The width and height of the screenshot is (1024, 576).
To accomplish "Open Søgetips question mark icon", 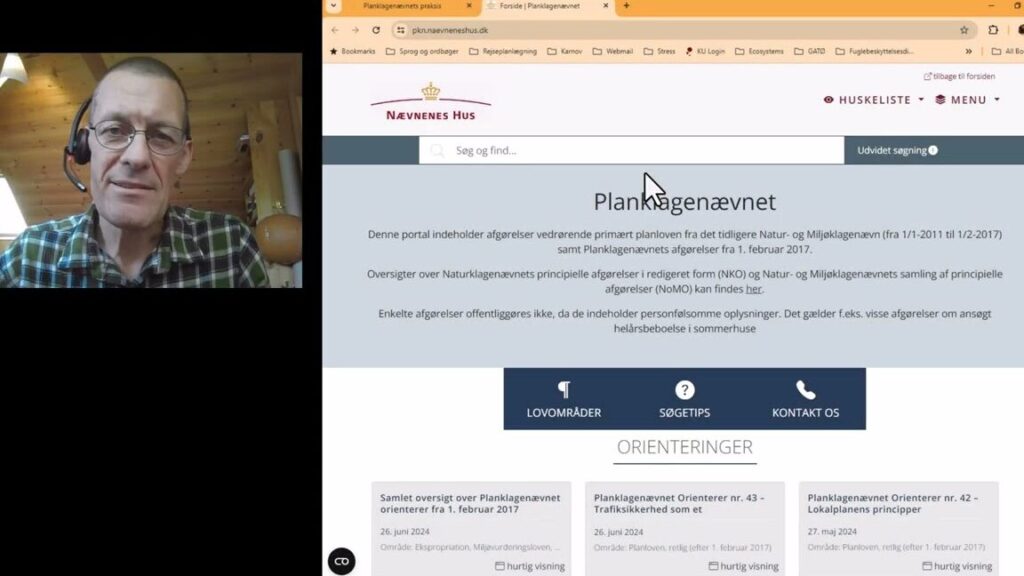I will click(684, 390).
